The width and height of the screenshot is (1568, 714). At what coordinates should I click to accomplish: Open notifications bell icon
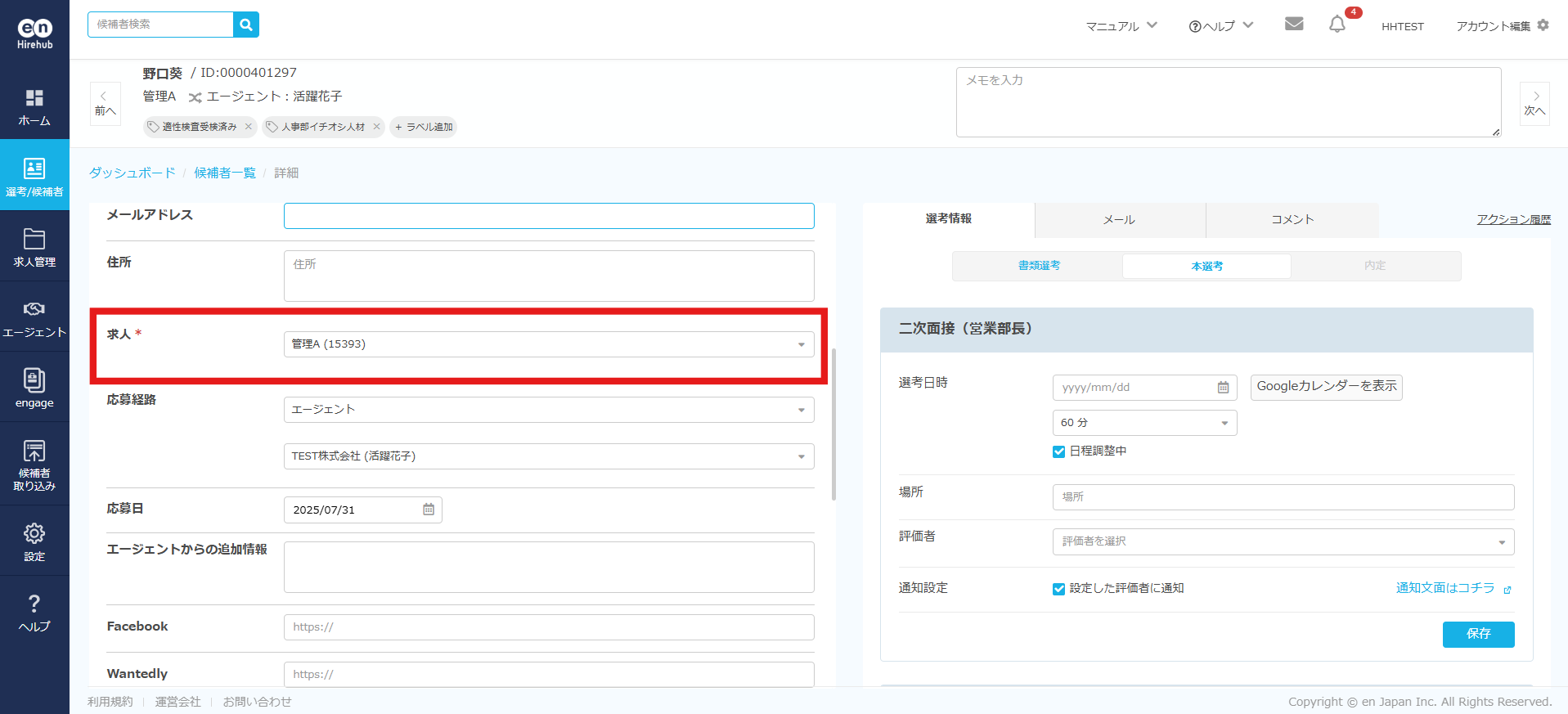pos(1337,25)
